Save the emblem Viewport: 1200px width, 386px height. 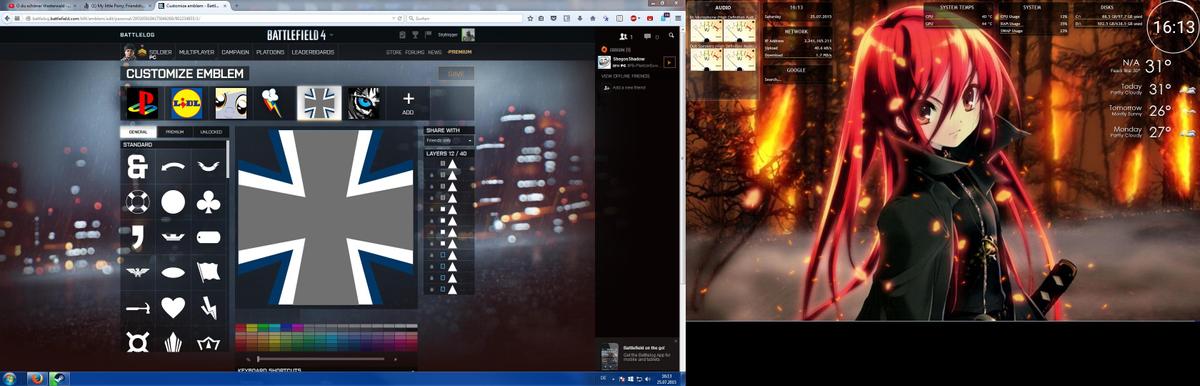click(x=457, y=74)
